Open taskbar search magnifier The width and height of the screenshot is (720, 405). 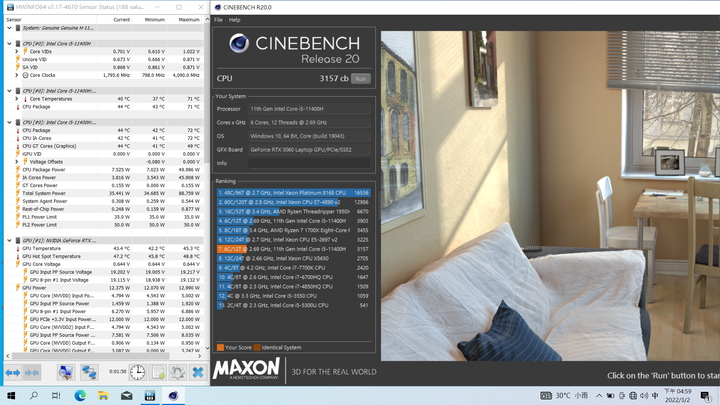coord(34,395)
